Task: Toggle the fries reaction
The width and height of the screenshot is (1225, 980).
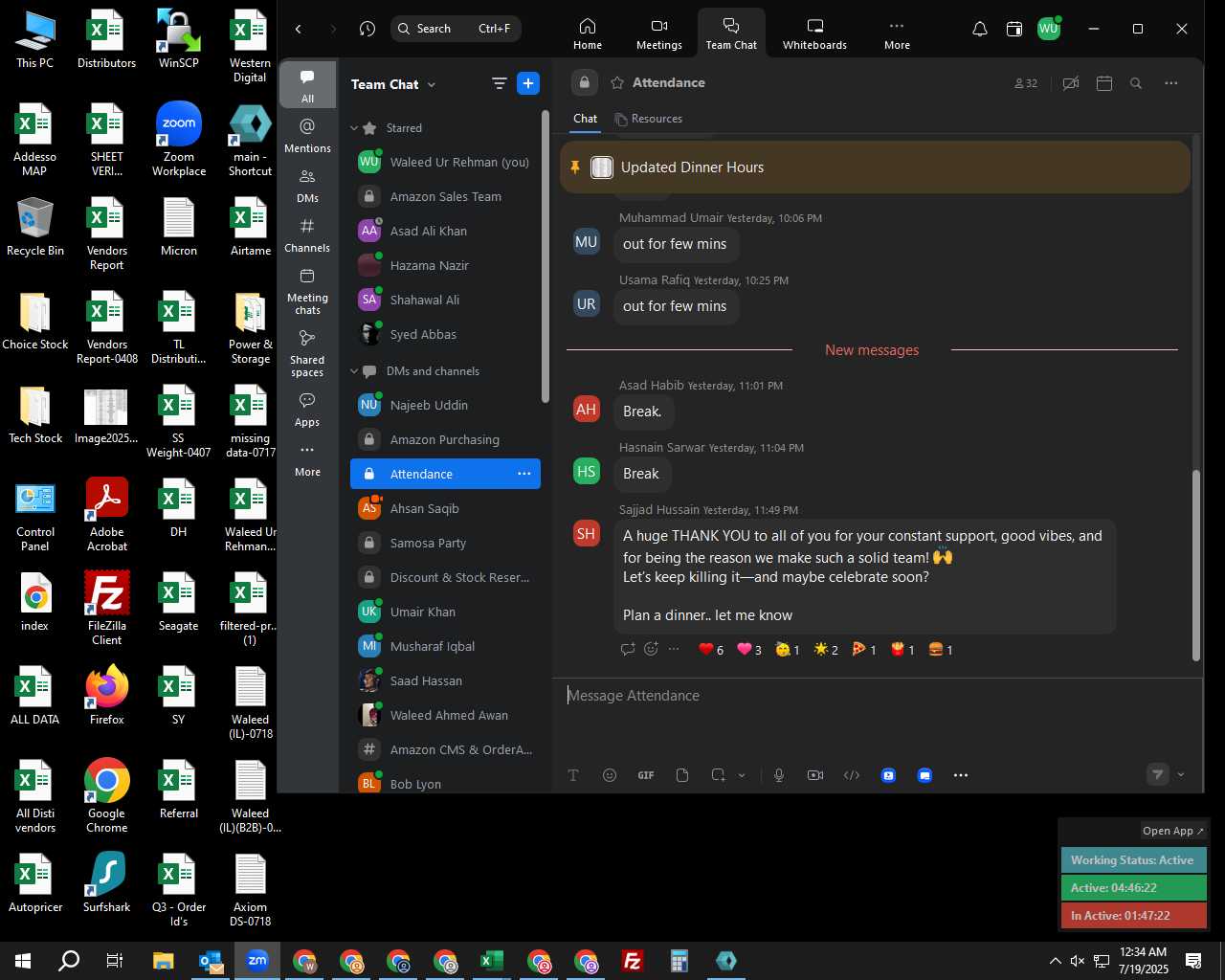Action: tap(902, 650)
